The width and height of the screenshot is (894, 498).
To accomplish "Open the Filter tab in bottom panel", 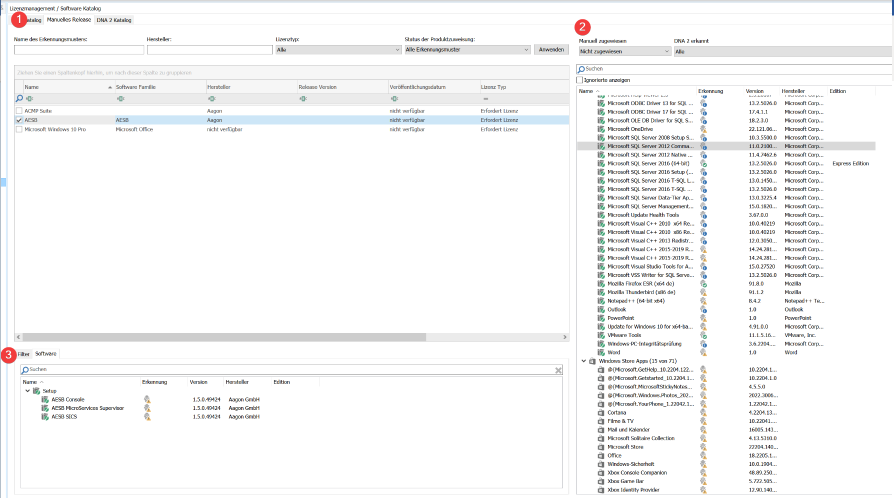I will pyautogui.click(x=24, y=354).
